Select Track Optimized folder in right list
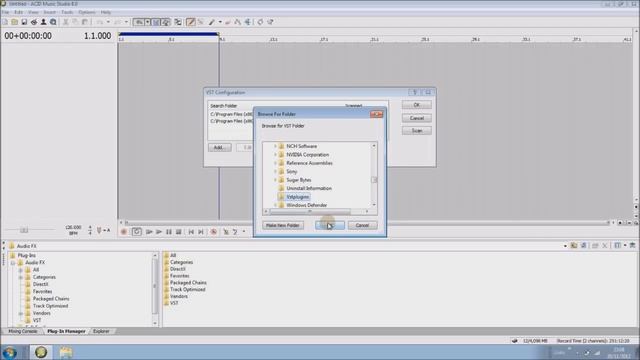The width and height of the screenshot is (640, 360). pyautogui.click(x=187, y=289)
